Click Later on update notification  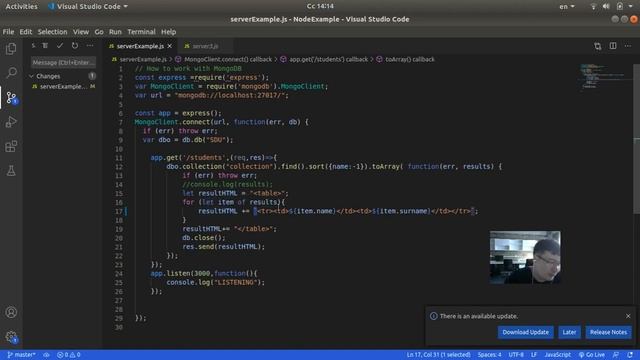point(569,332)
